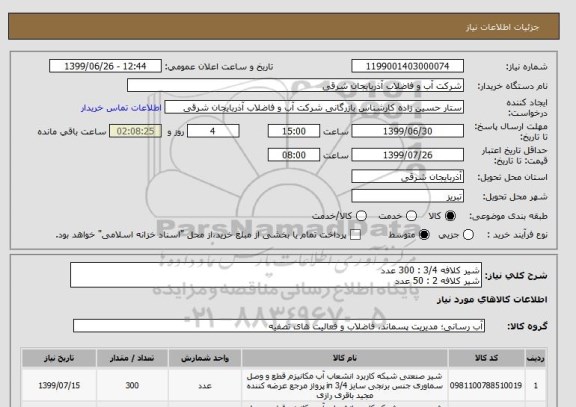Click the remaining days field showing 4

213,131
